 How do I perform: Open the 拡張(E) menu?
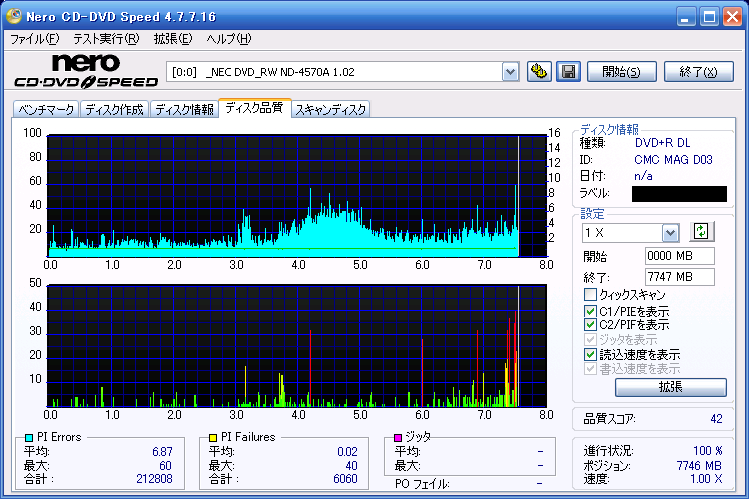click(x=173, y=39)
